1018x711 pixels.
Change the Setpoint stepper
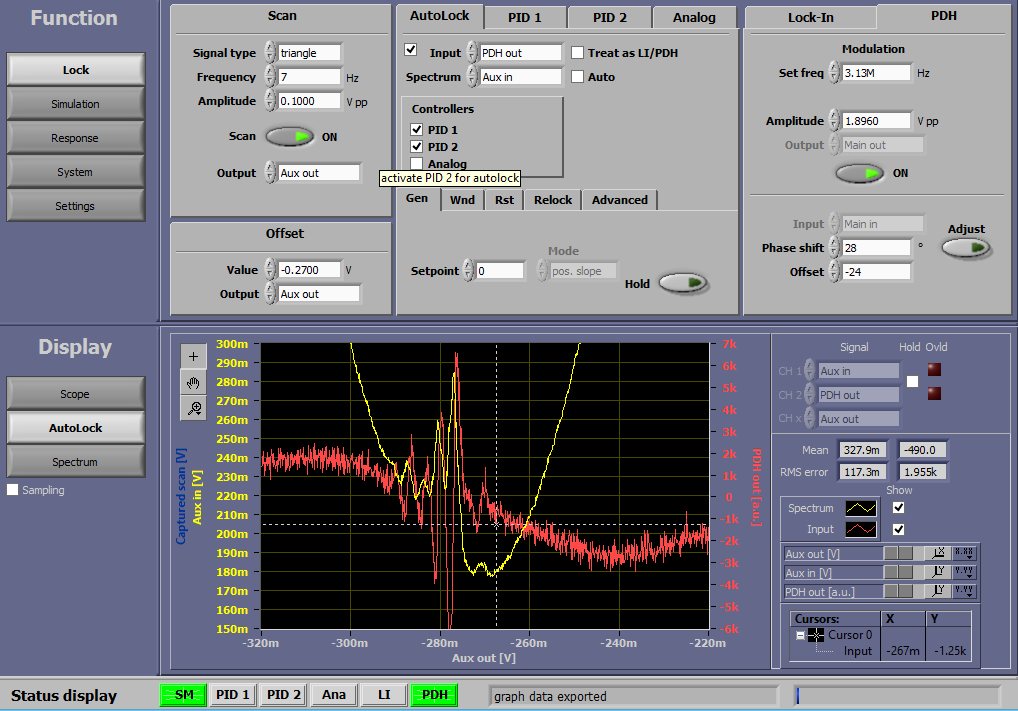(x=468, y=271)
